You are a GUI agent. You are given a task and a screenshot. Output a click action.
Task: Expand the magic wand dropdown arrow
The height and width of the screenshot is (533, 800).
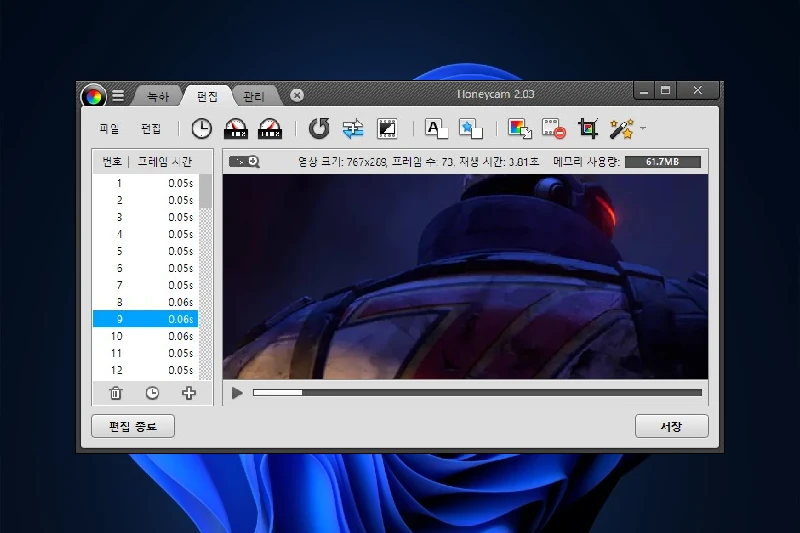(643, 129)
